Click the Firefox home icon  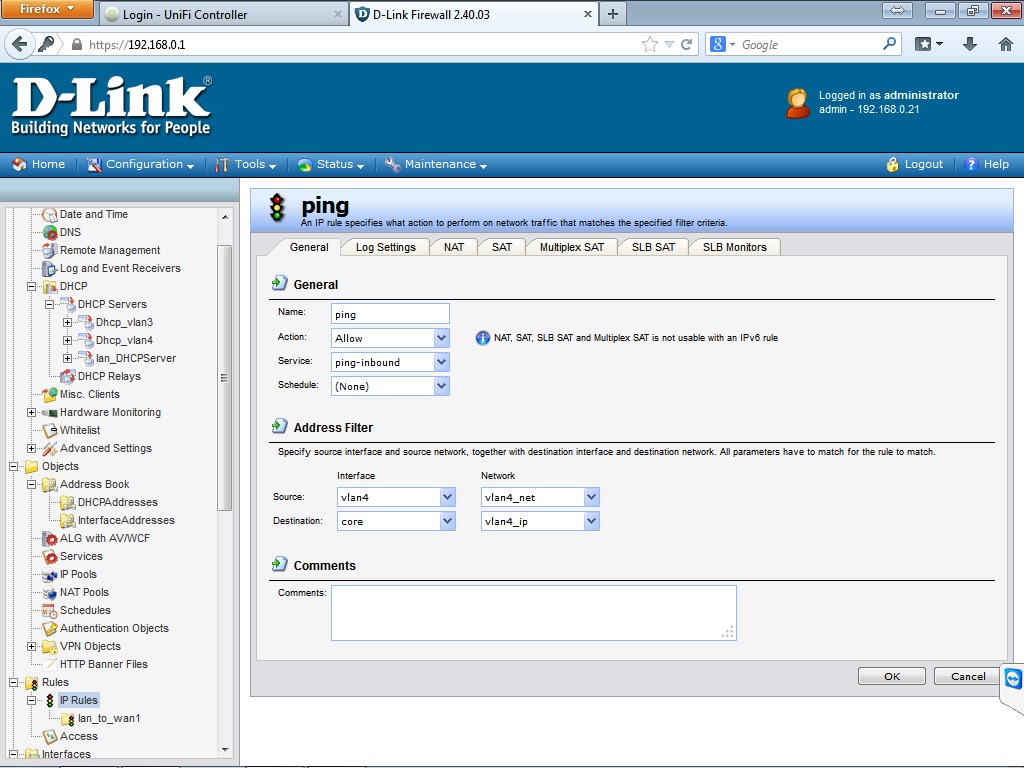1005,44
